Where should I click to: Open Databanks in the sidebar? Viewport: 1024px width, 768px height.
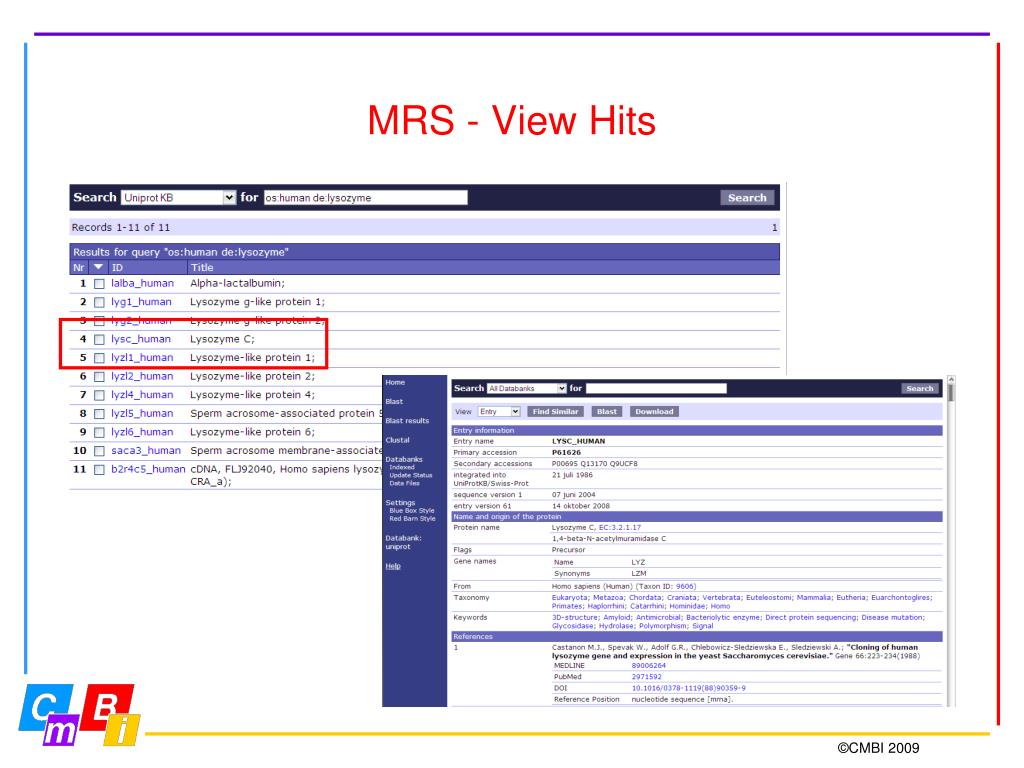(404, 459)
